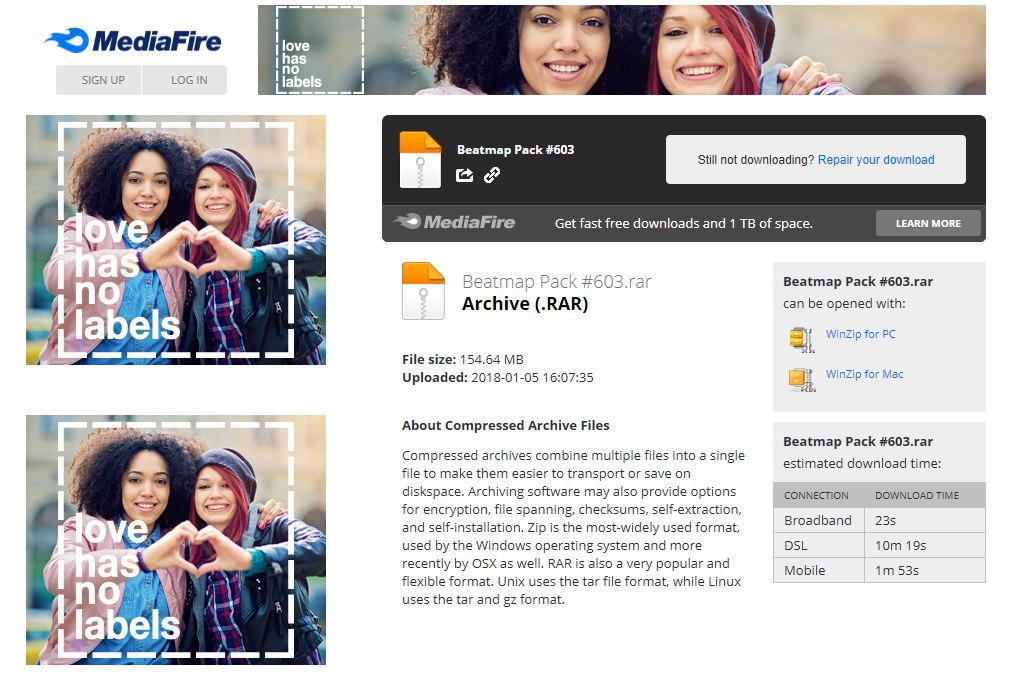Click the top banner love has no labels ad
This screenshot has width=1012, height=679.
(x=622, y=50)
